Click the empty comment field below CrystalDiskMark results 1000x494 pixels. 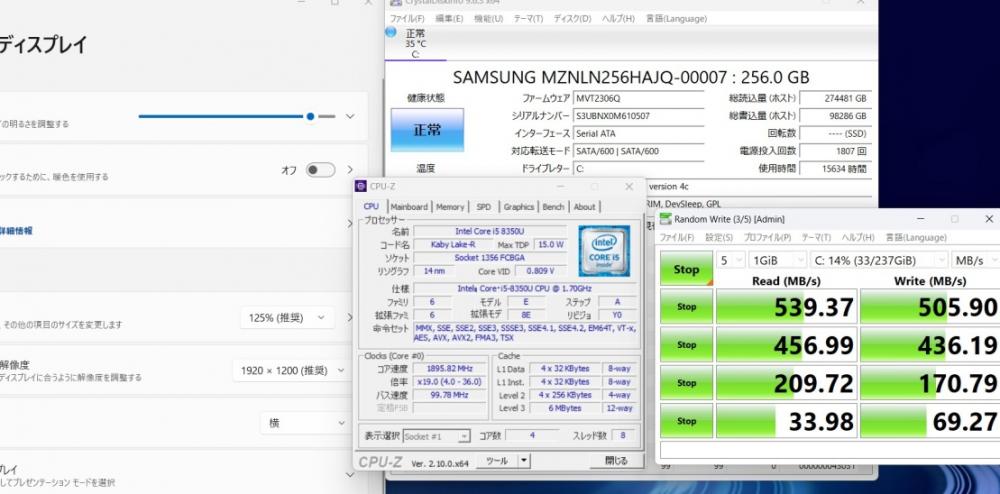[830, 450]
